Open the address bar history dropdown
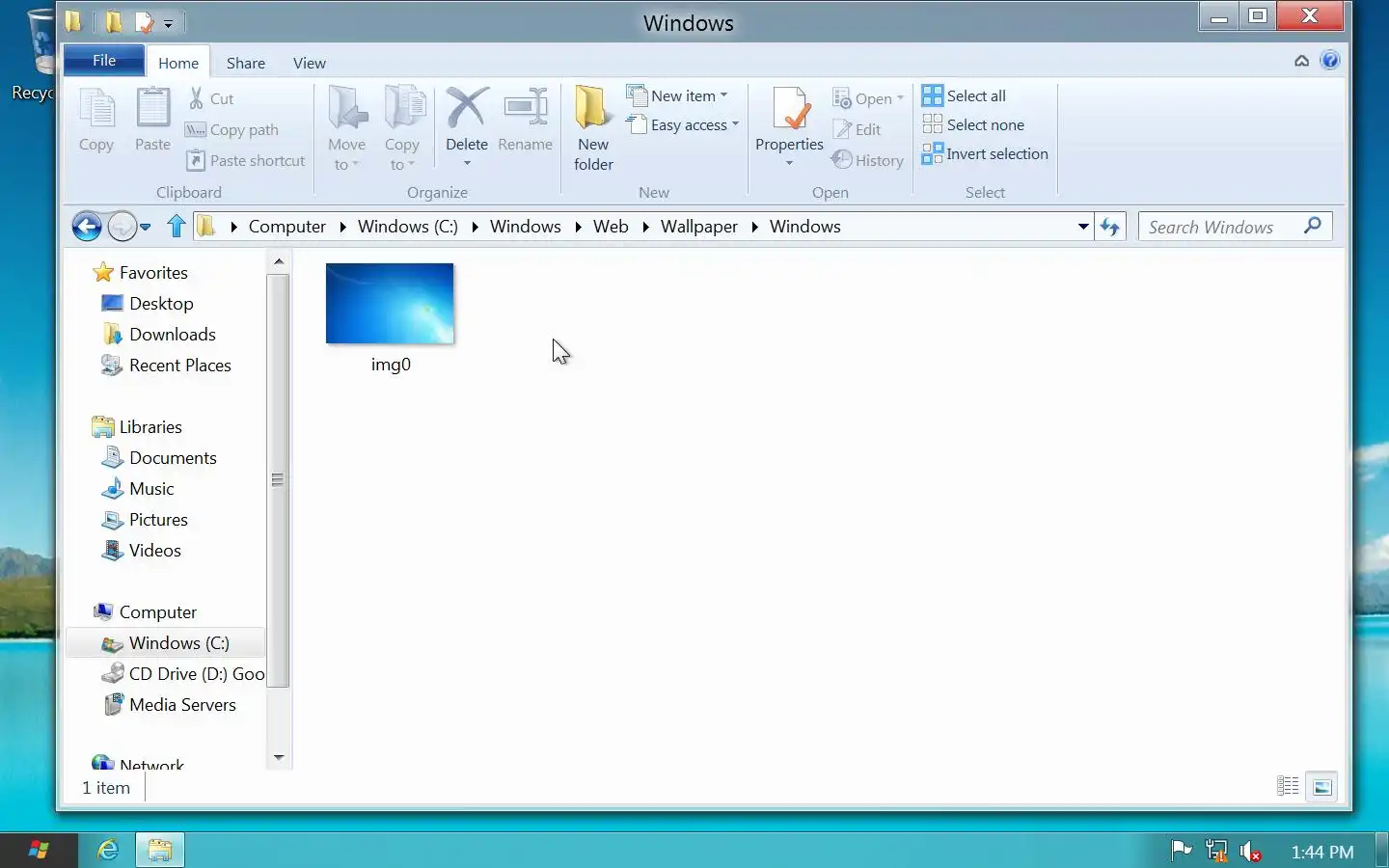Screen dimensions: 1389x868 click(x=1083, y=228)
